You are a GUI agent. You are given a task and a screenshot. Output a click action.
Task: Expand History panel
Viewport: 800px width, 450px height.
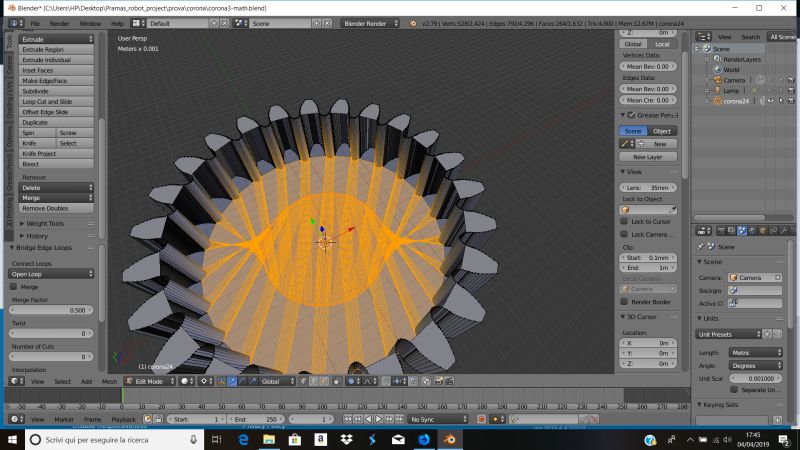(x=37, y=236)
